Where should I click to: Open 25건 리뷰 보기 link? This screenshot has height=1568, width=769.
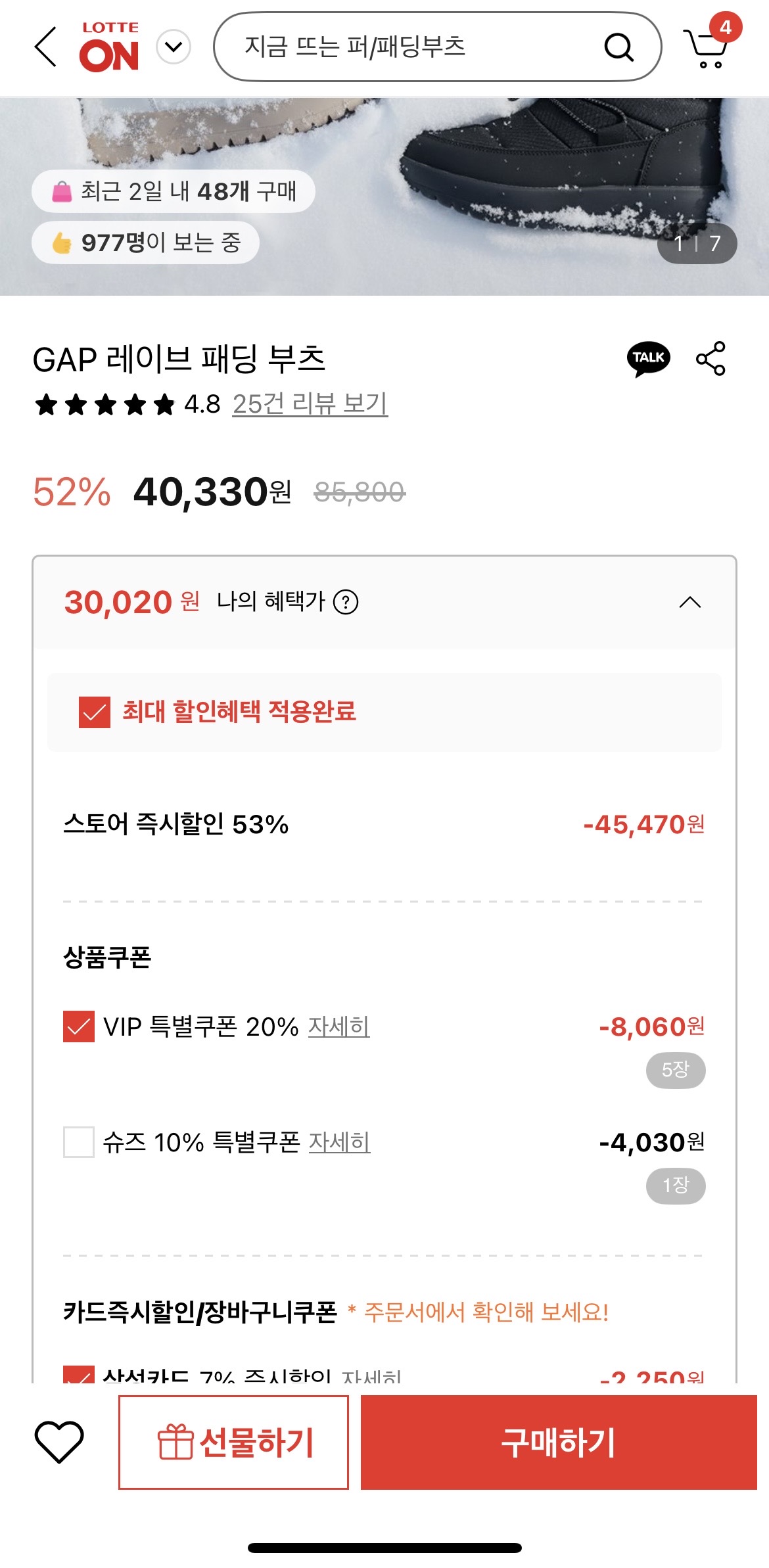pyautogui.click(x=310, y=404)
